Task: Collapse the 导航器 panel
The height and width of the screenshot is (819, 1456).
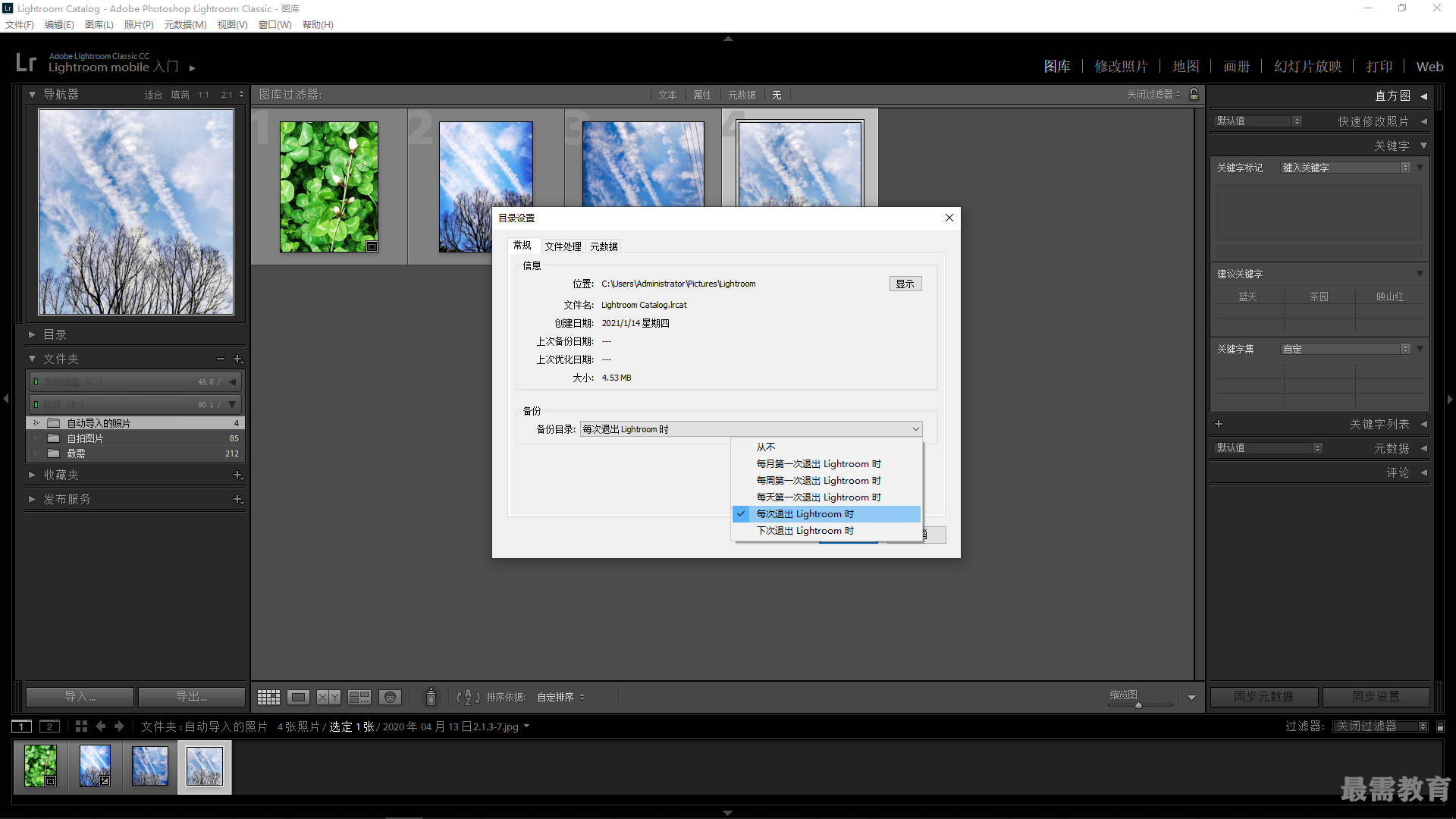Action: [32, 95]
